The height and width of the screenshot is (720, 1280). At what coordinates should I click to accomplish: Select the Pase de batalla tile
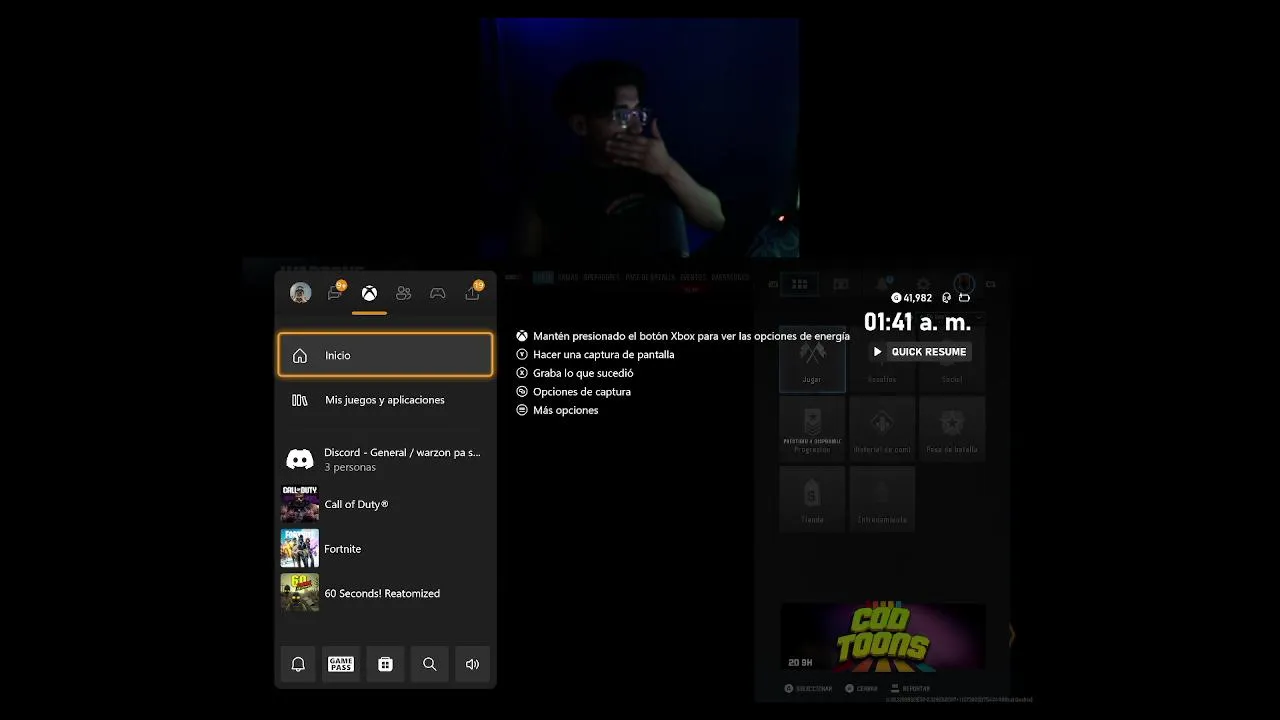pos(952,428)
